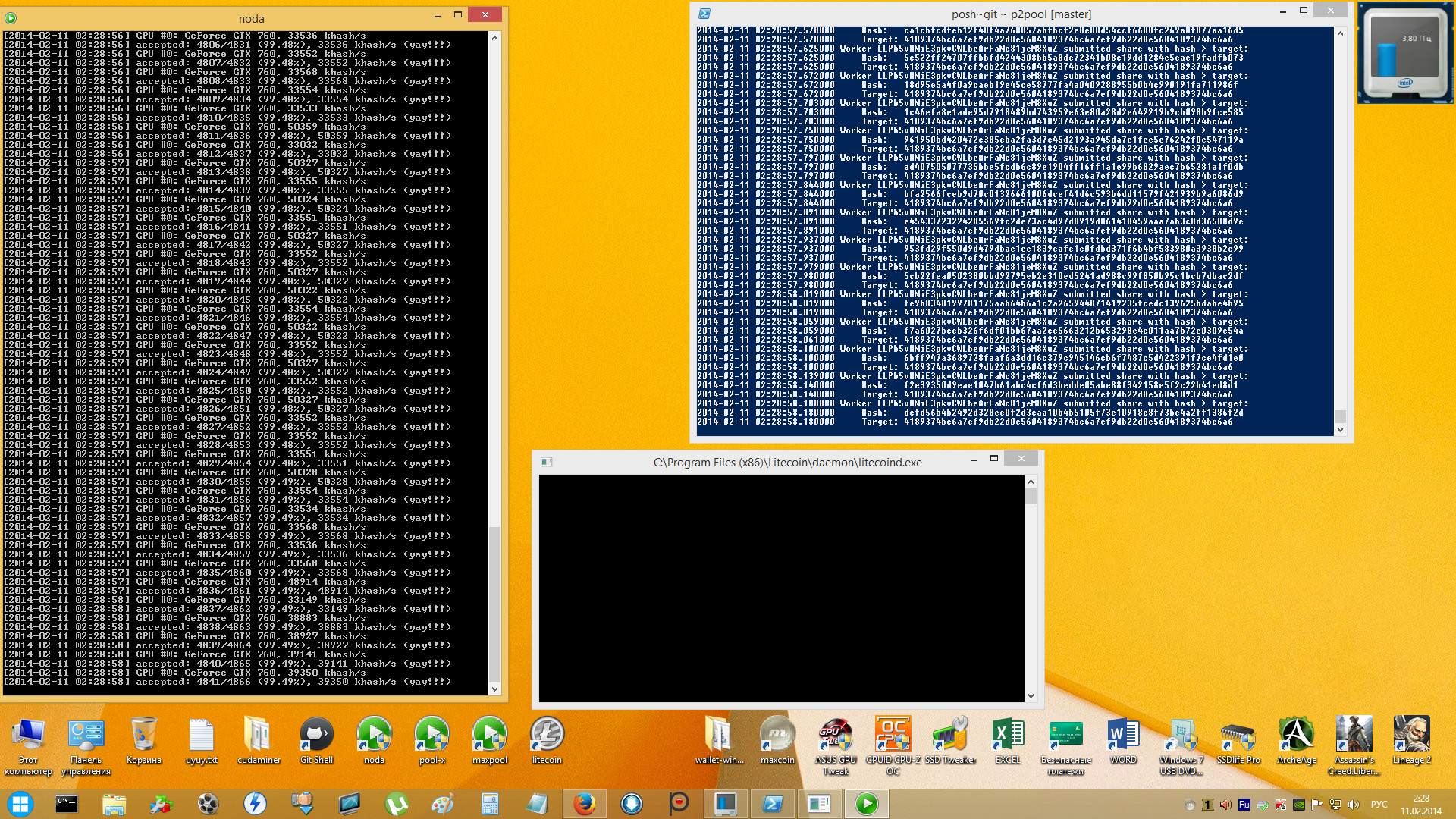The image size is (1456, 819).
Task: Open litecoind.exe window system menu icon
Action: coord(546,462)
